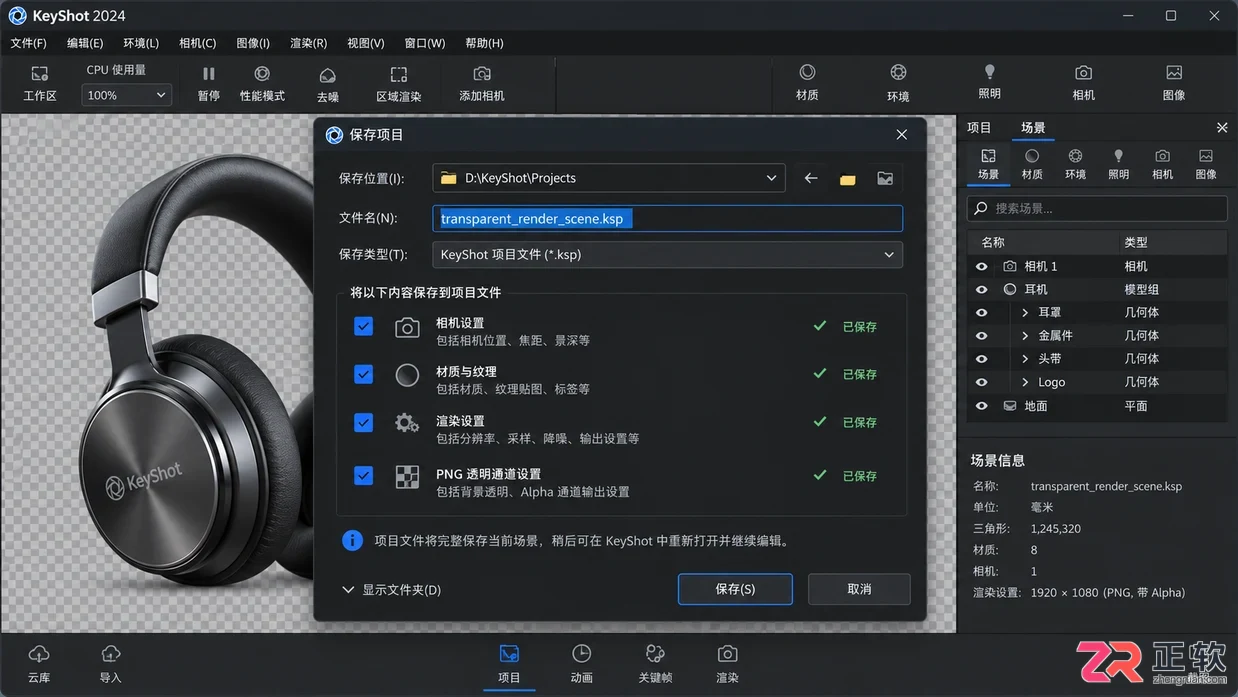Open the 文件(F) menu
Screen dimensions: 1238x697
(28, 43)
